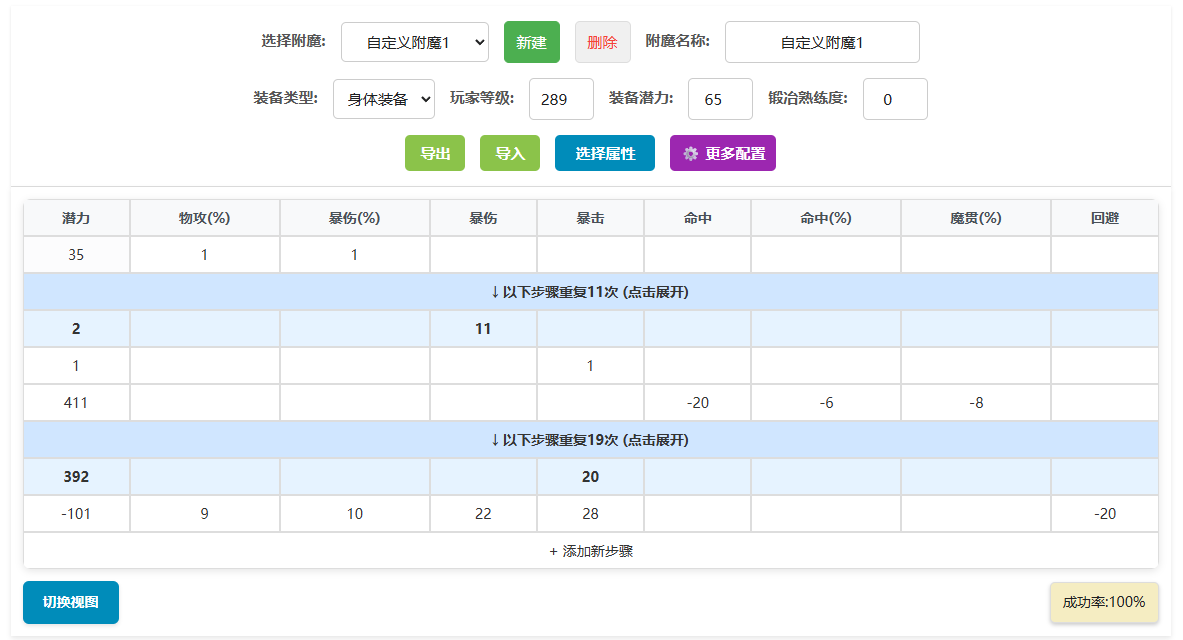
Task: Expand the repeated 19 times step group
Action: (591, 439)
